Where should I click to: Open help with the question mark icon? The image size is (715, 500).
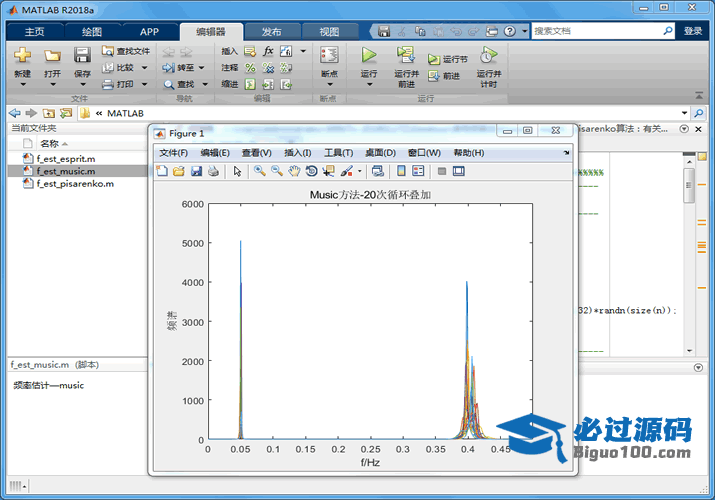coord(510,31)
